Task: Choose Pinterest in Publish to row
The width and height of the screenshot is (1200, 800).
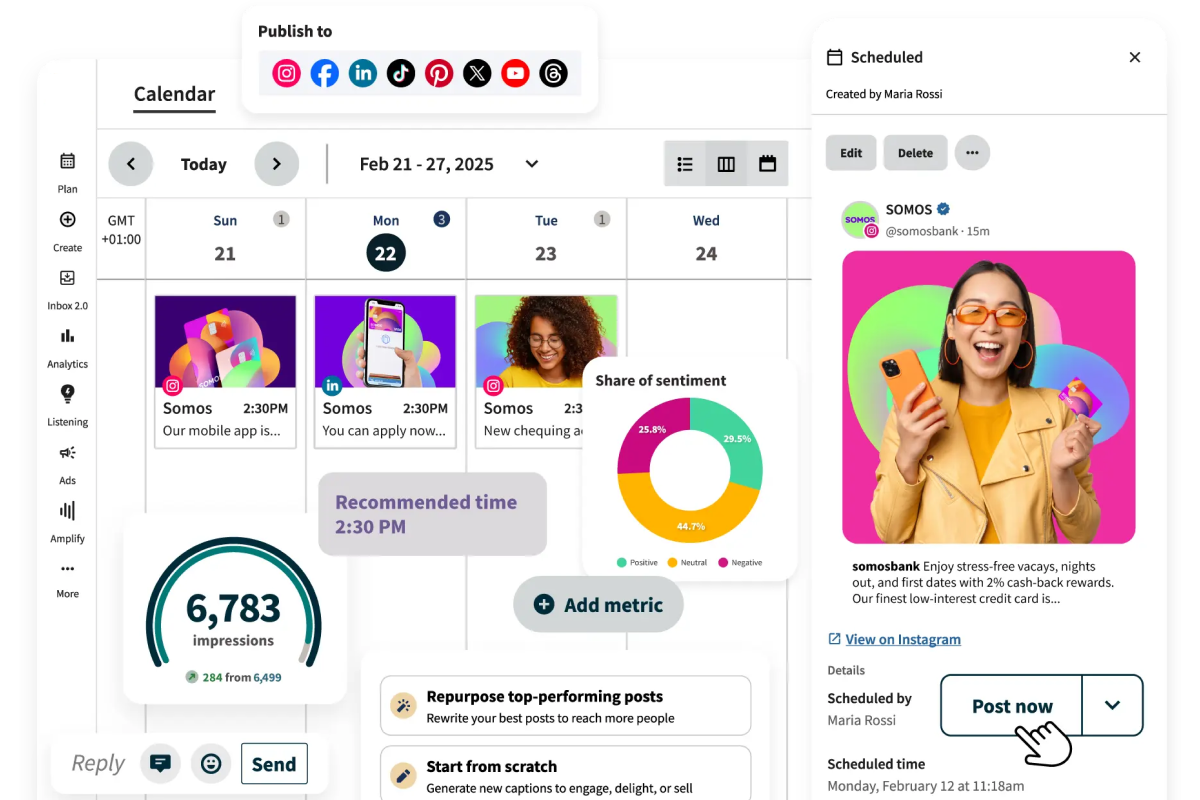Action: (x=439, y=73)
